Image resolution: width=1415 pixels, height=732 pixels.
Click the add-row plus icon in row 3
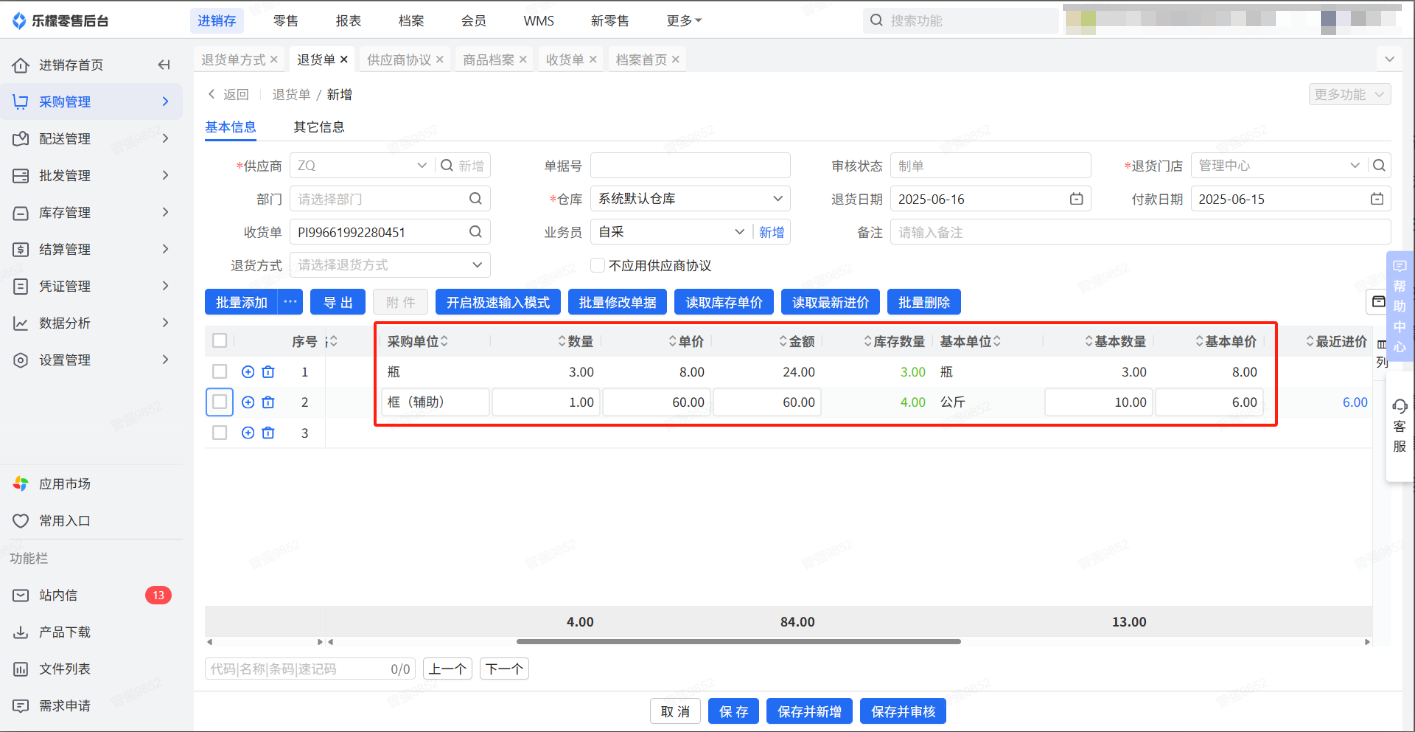[248, 433]
